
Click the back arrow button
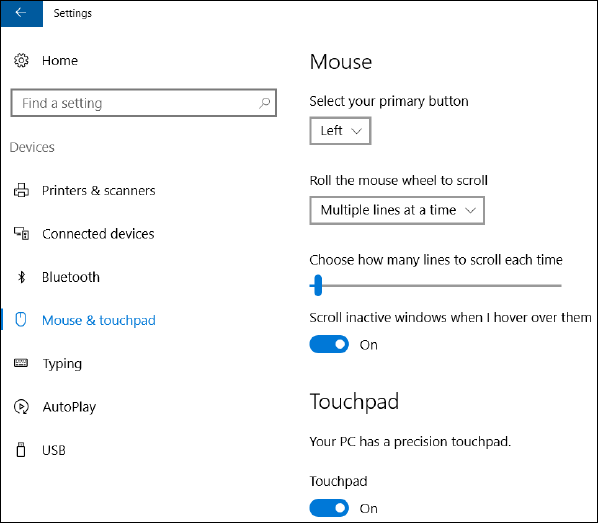click(21, 13)
